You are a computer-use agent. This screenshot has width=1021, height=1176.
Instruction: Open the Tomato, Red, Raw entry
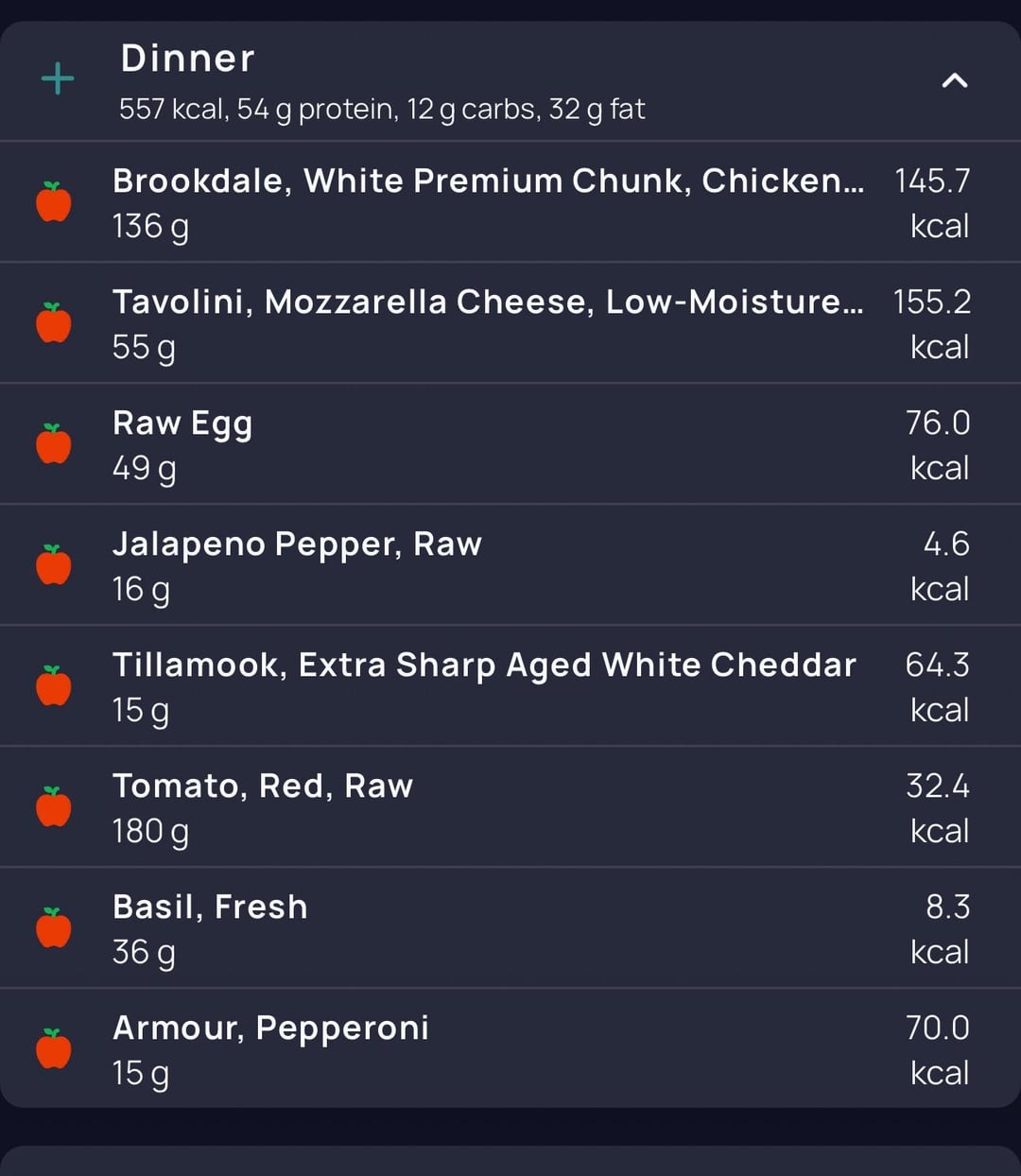pos(510,806)
